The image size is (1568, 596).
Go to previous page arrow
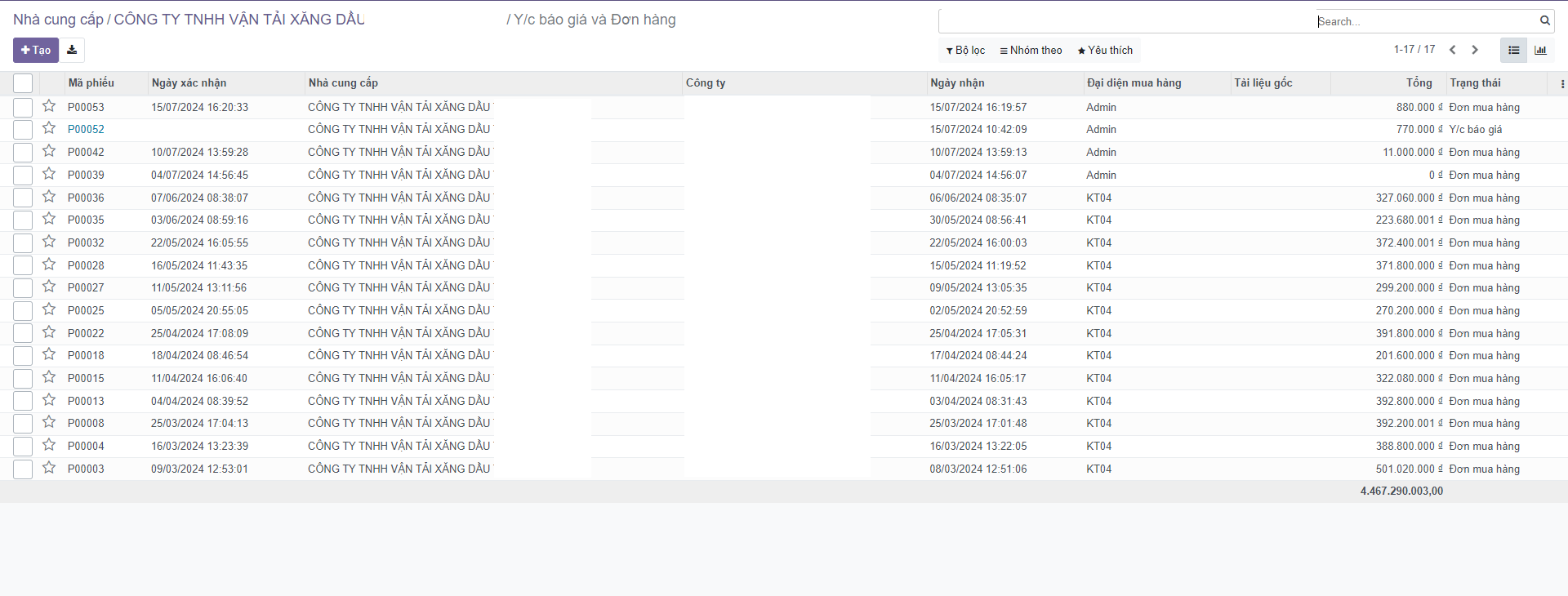1452,50
